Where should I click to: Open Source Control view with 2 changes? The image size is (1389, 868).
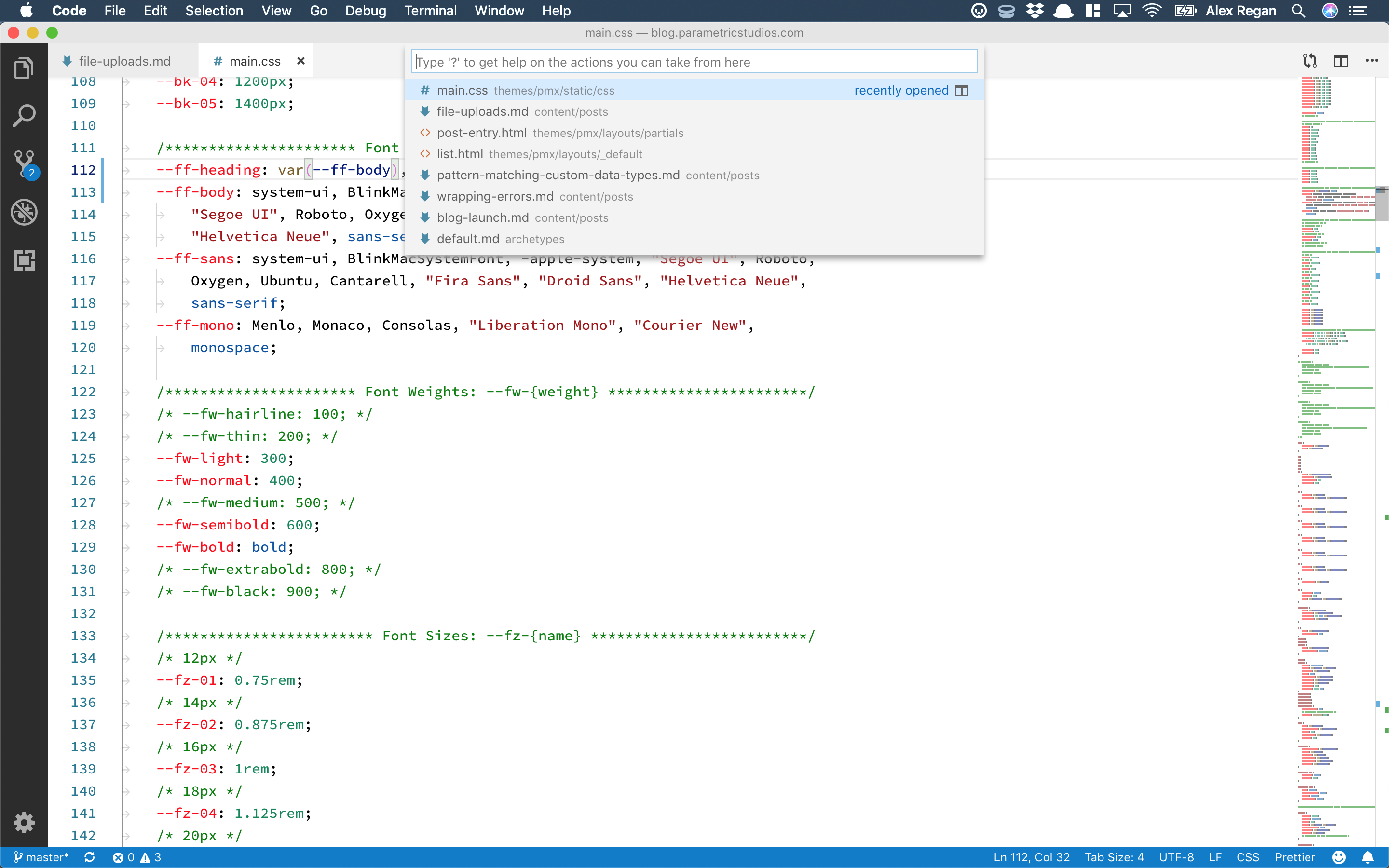point(25,165)
